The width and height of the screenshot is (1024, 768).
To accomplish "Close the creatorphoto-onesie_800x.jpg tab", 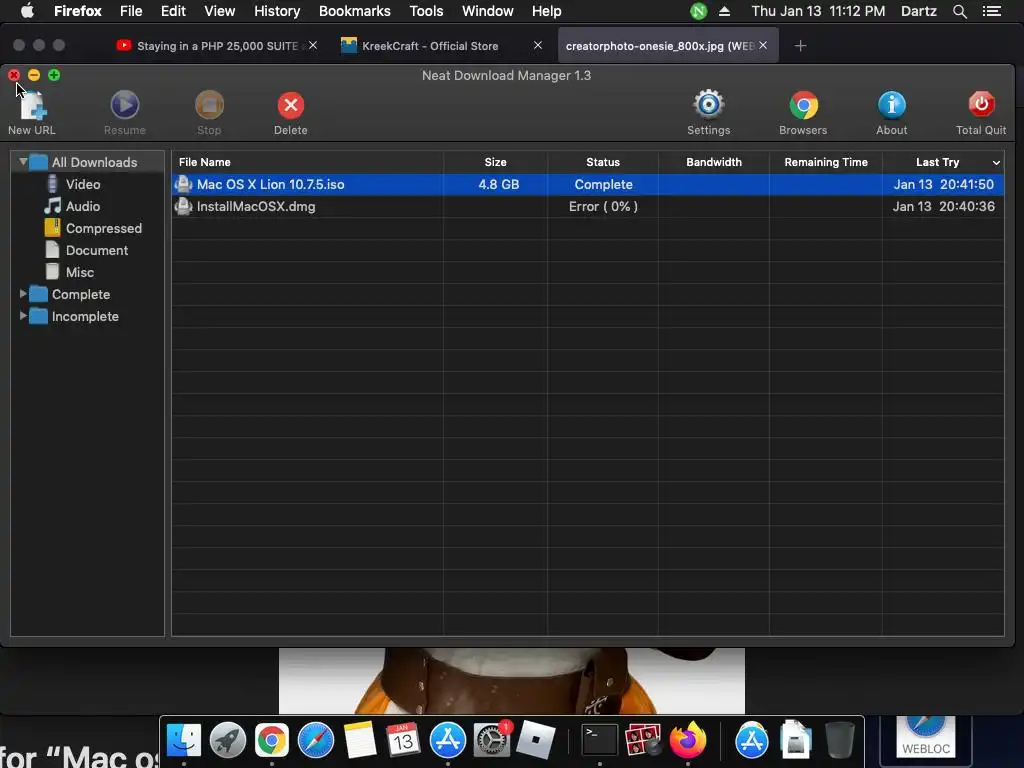I will click(763, 45).
